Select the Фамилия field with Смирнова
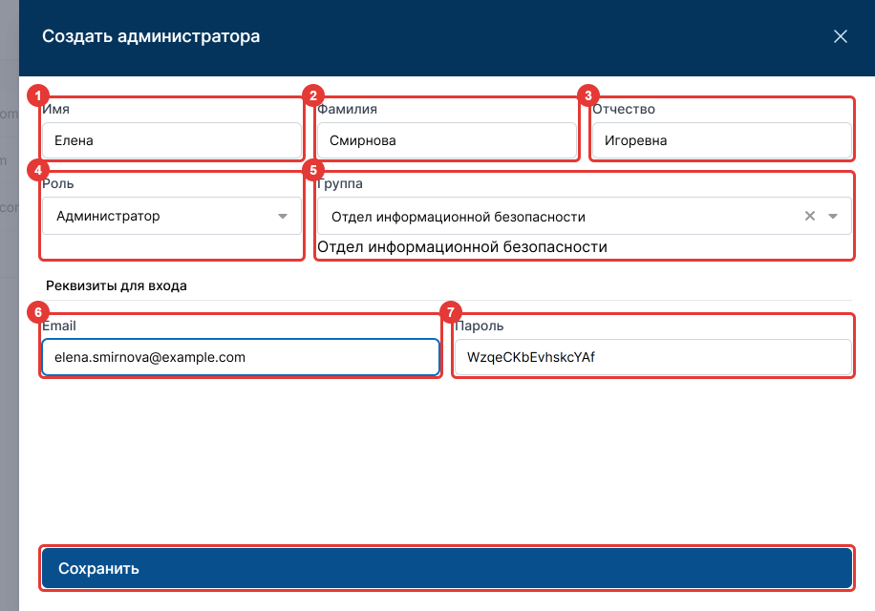This screenshot has height=611, width=875. (x=446, y=140)
